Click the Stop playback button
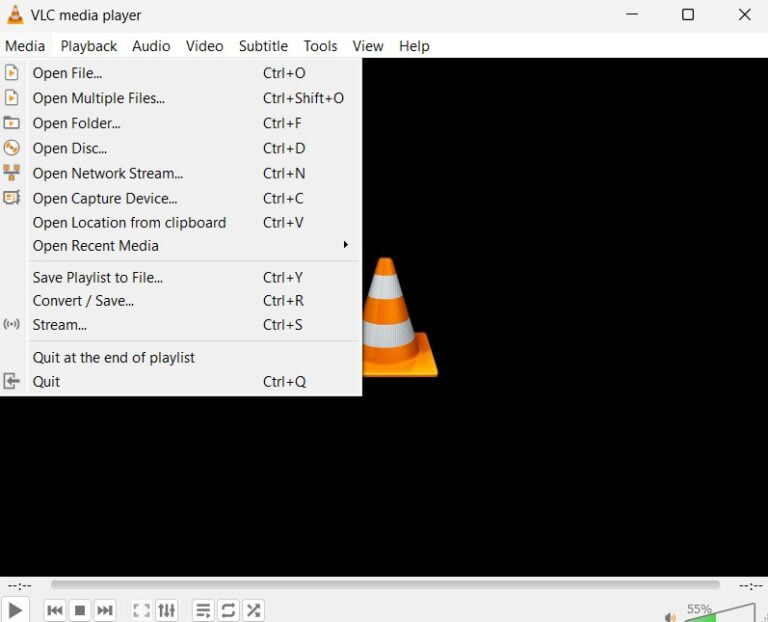The height and width of the screenshot is (622, 768). click(80, 610)
